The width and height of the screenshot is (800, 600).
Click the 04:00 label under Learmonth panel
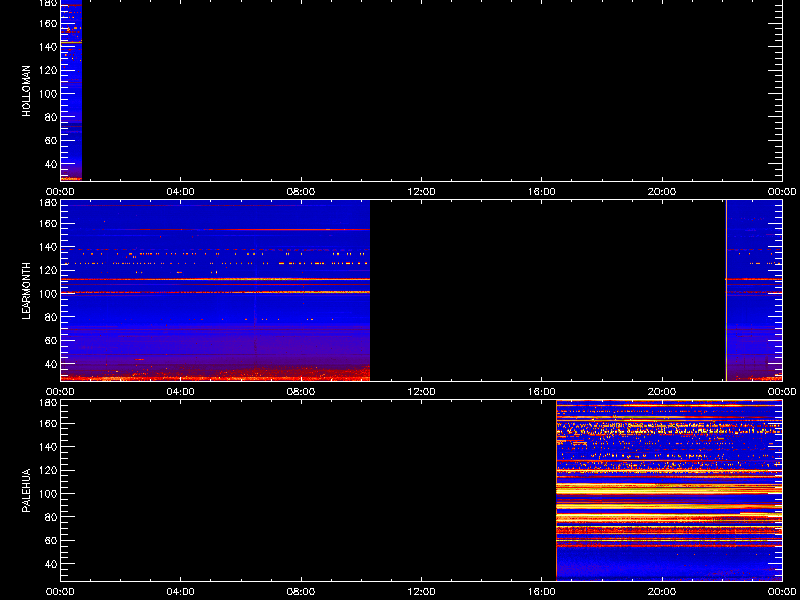(x=181, y=392)
